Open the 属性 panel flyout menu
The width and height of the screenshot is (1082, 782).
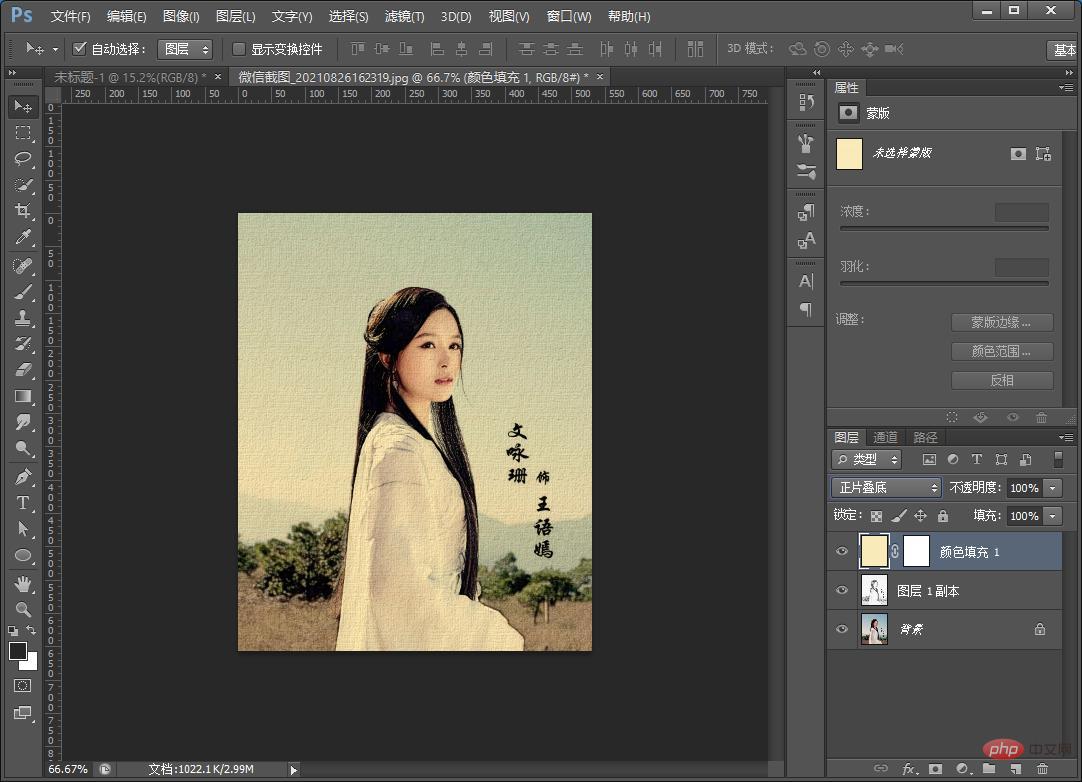coord(1066,88)
